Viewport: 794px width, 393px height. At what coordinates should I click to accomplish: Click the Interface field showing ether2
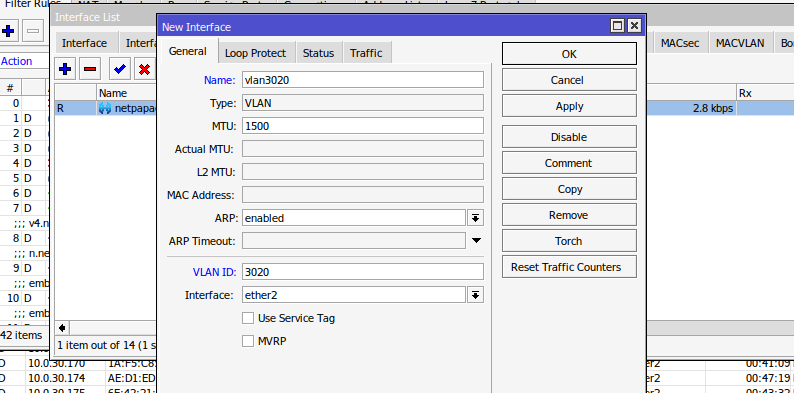coord(353,295)
